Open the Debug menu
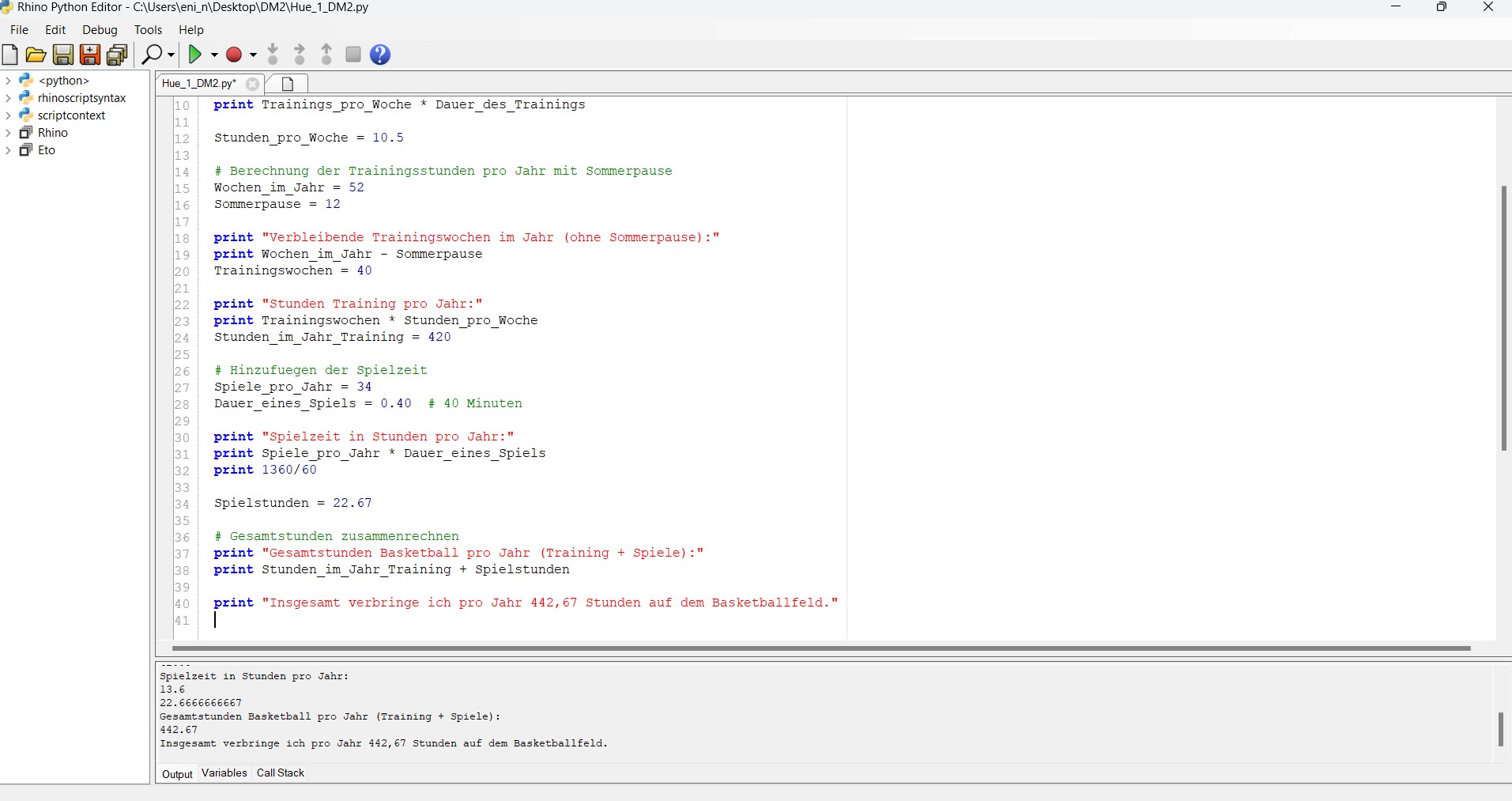Screen dimensions: 1512x801 coord(99,29)
